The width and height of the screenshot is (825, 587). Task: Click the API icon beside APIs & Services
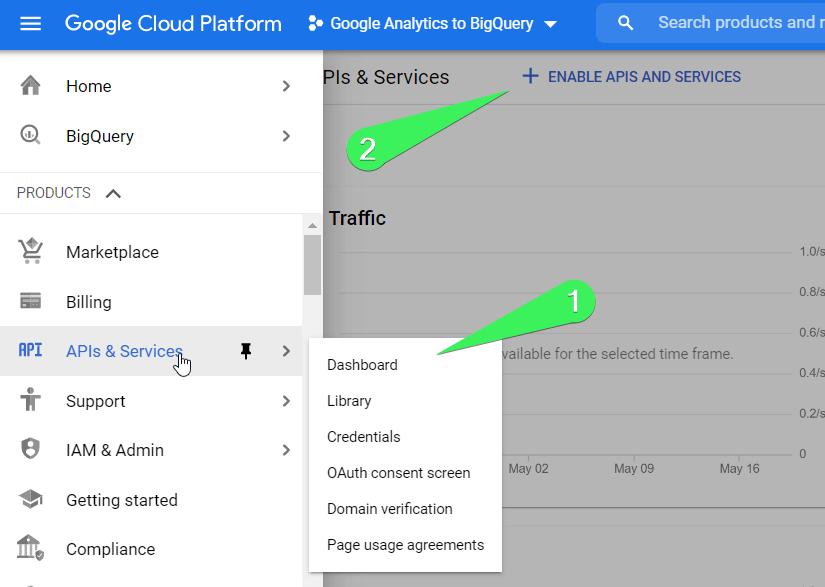click(31, 350)
